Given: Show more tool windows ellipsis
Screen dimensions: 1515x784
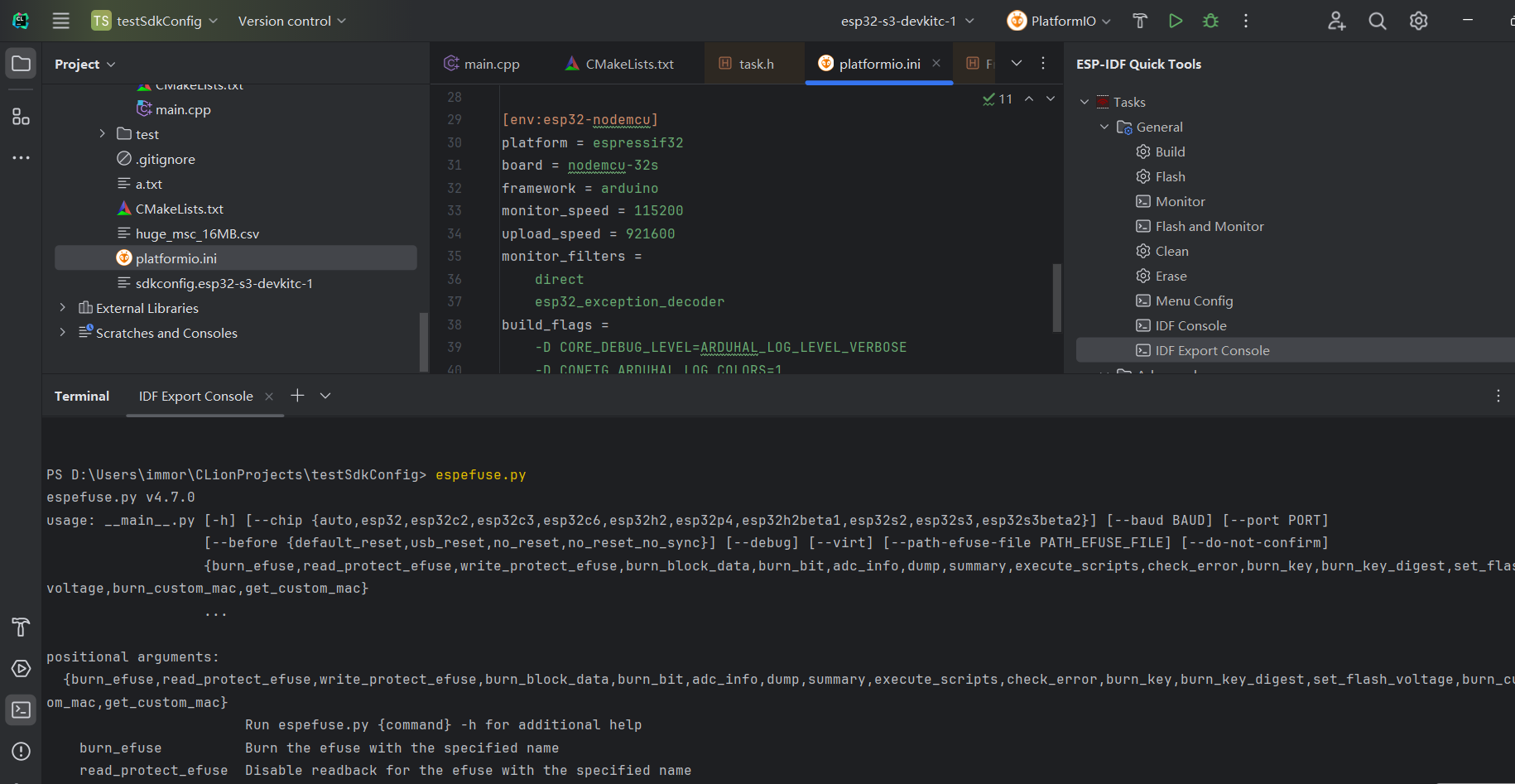Looking at the screenshot, I should [22, 157].
